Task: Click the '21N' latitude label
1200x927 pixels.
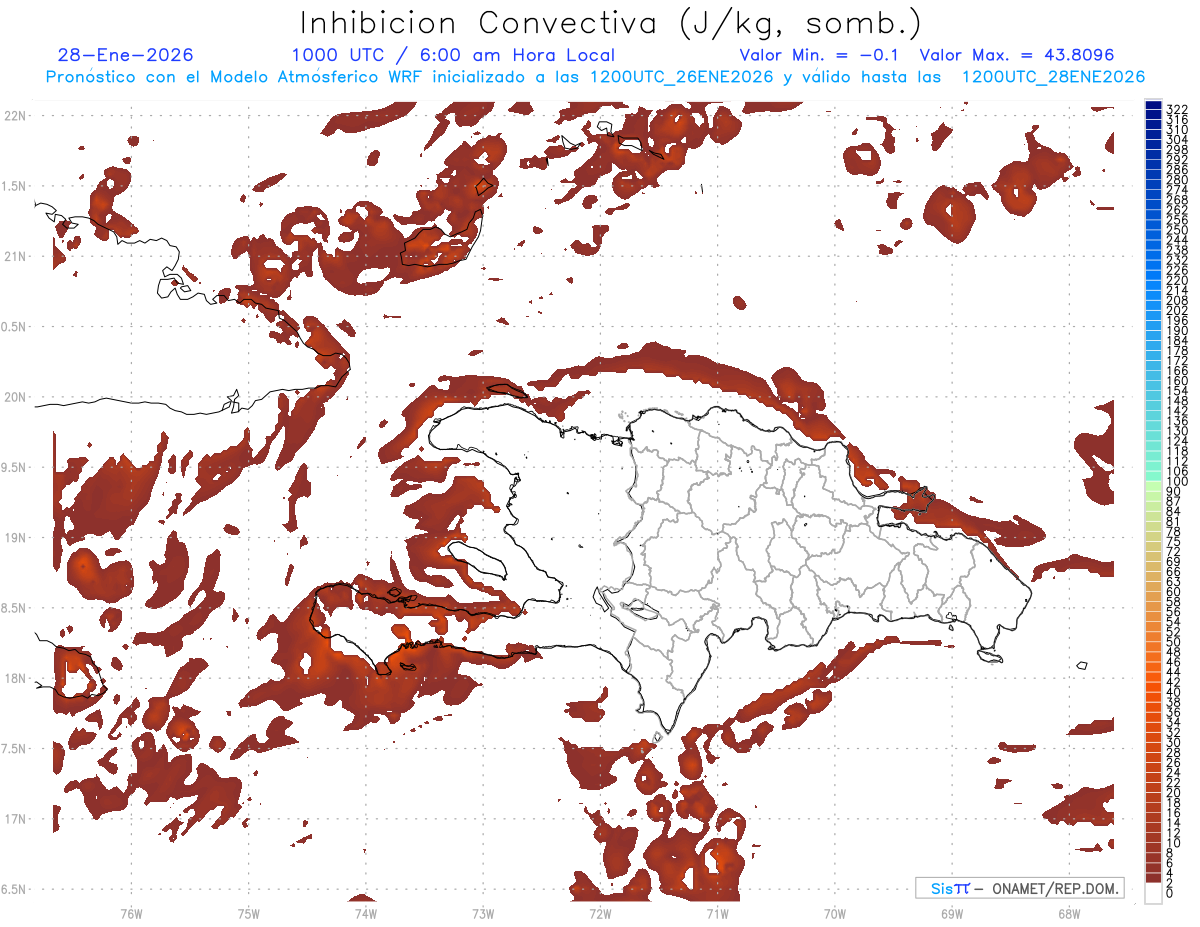Action: pyautogui.click(x=16, y=256)
